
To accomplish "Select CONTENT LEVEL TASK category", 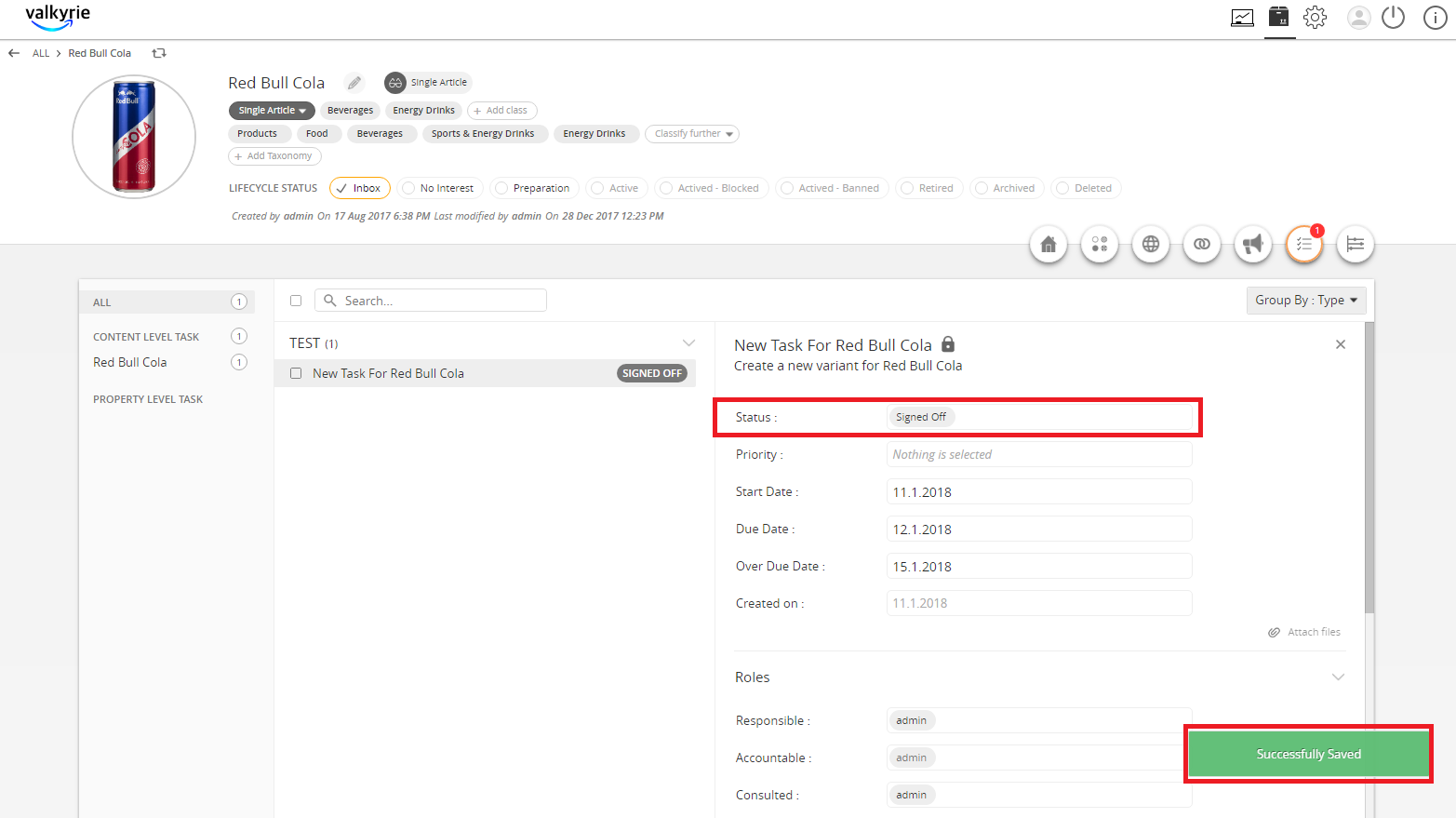I will 146,337.
